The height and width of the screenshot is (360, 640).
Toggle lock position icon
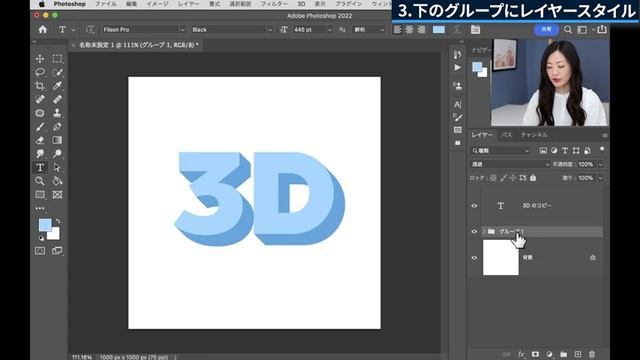coord(513,178)
